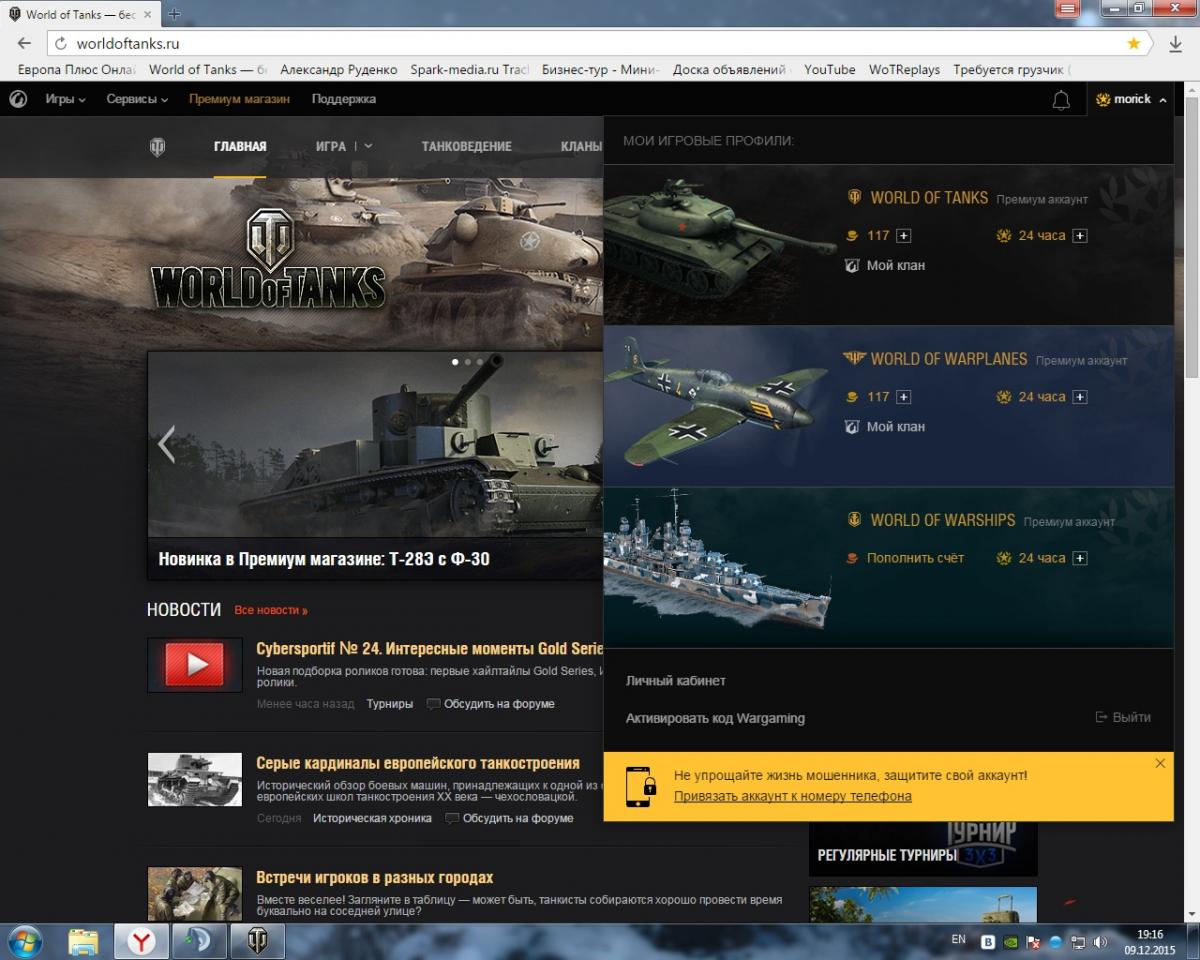Screen dimensions: 1200x960
Task: Open Cybersportif № 24 news headline
Action: tap(430, 648)
